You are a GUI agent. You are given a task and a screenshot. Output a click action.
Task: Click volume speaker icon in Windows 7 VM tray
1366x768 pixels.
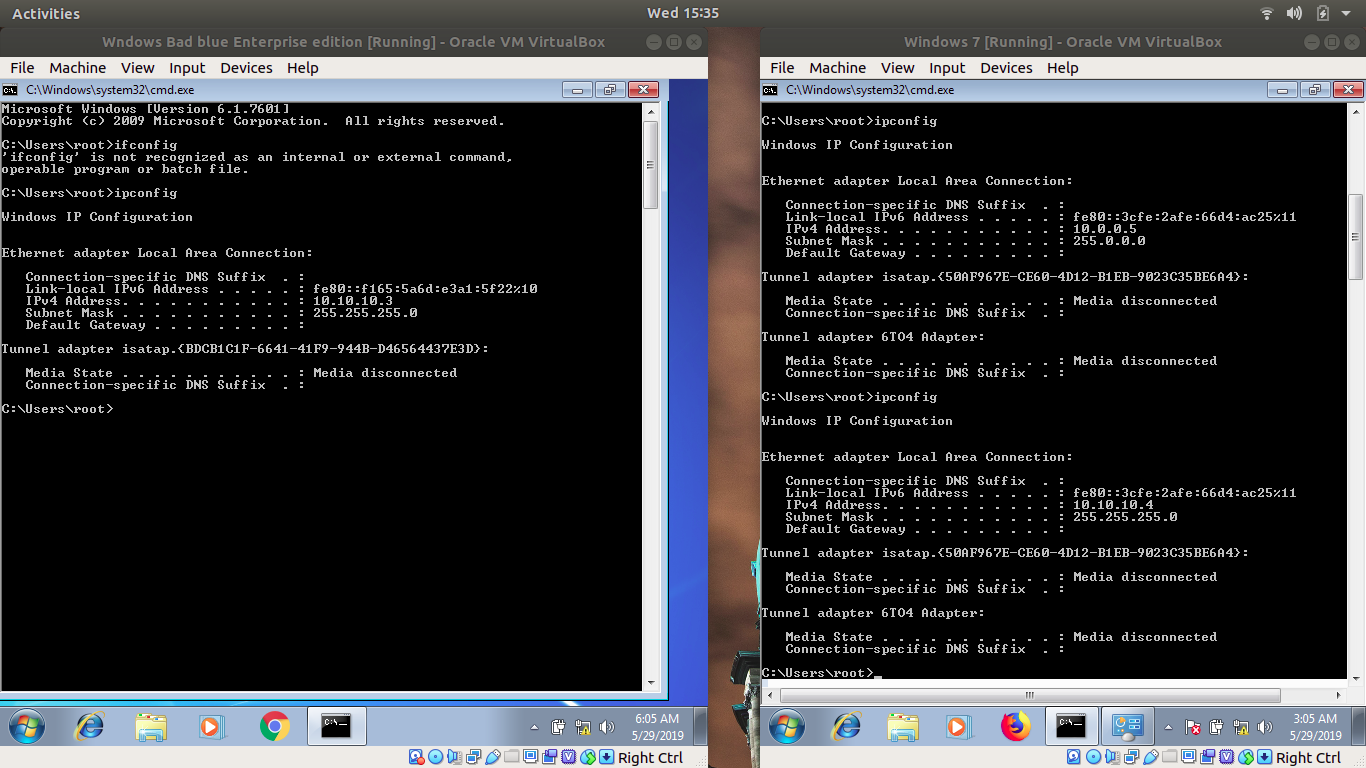click(x=1264, y=727)
